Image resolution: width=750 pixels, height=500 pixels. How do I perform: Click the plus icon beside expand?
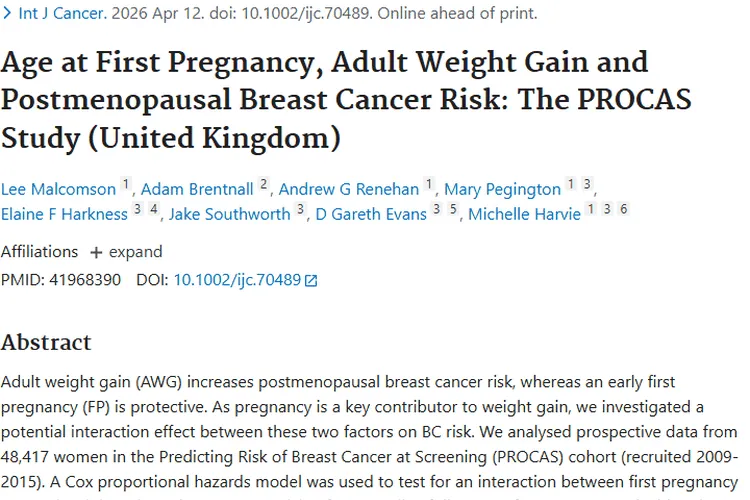(96, 252)
